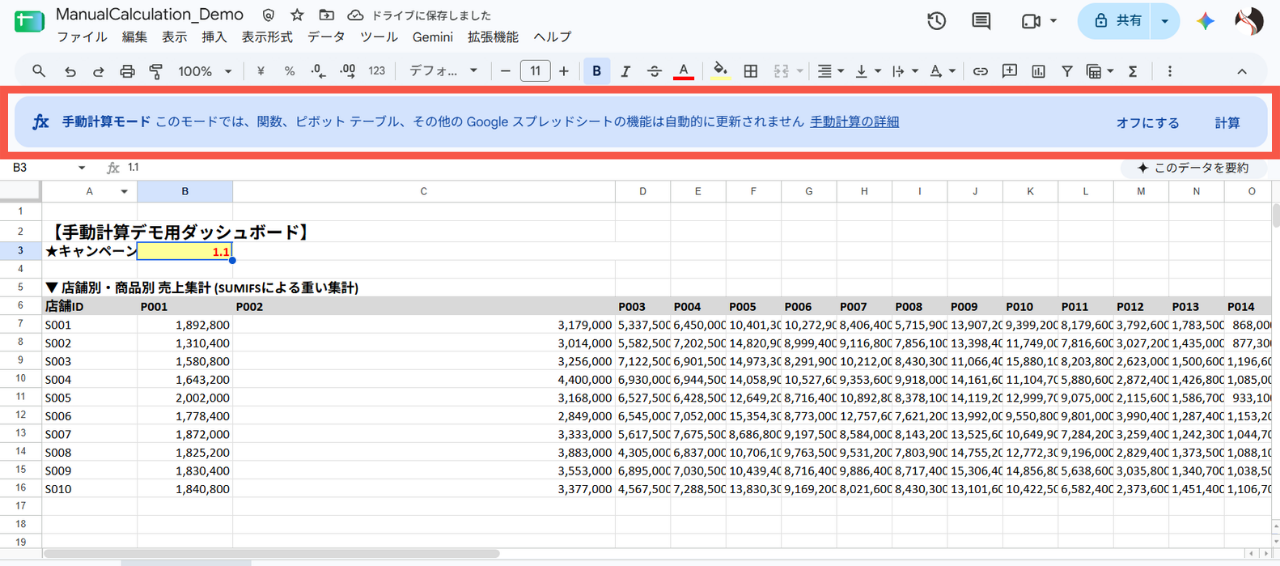Open the ファイル menu

(82, 37)
